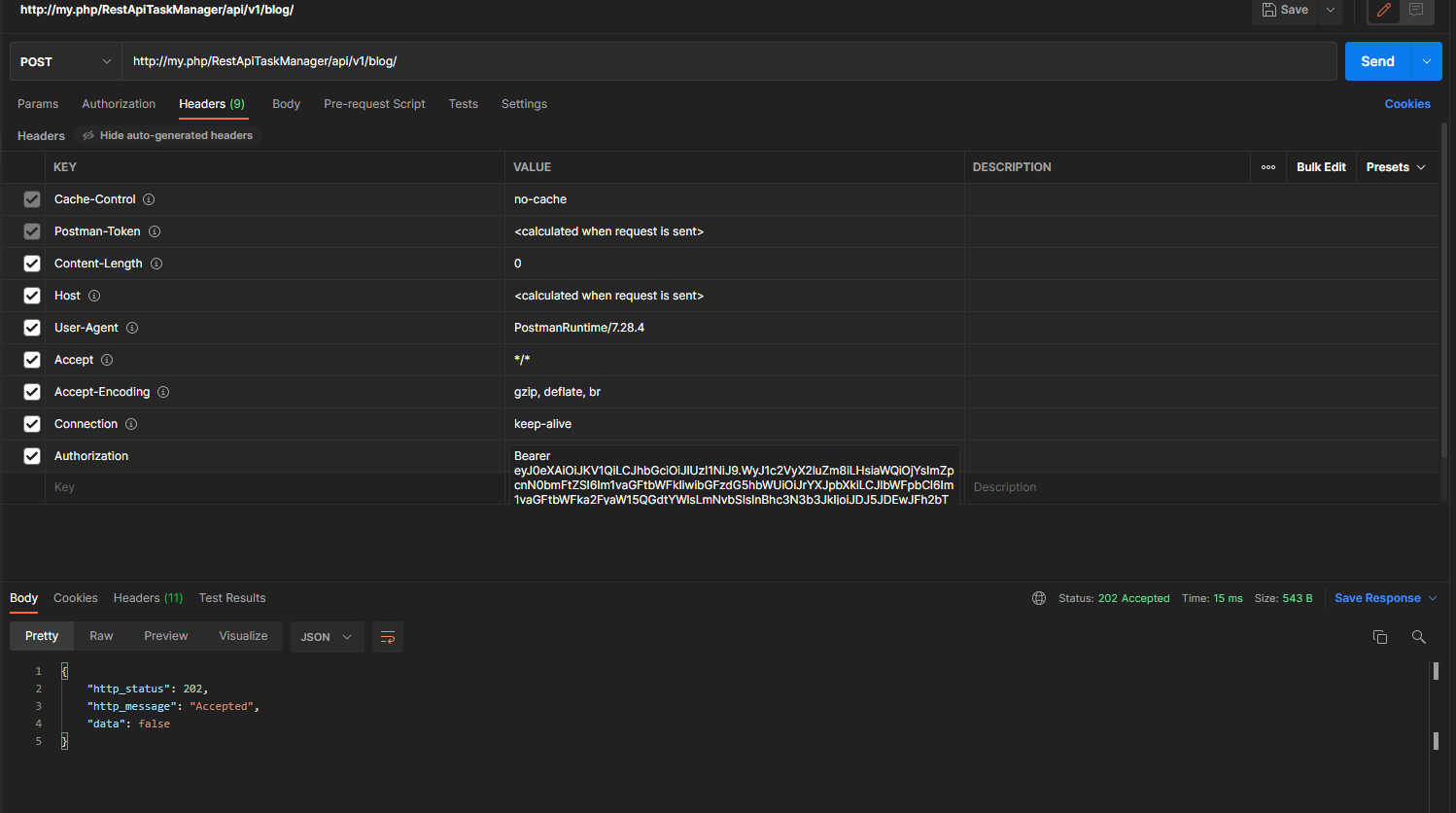Screen dimensions: 1456x813
Task: Click the 202 Accepted status text
Action: 1133,598
